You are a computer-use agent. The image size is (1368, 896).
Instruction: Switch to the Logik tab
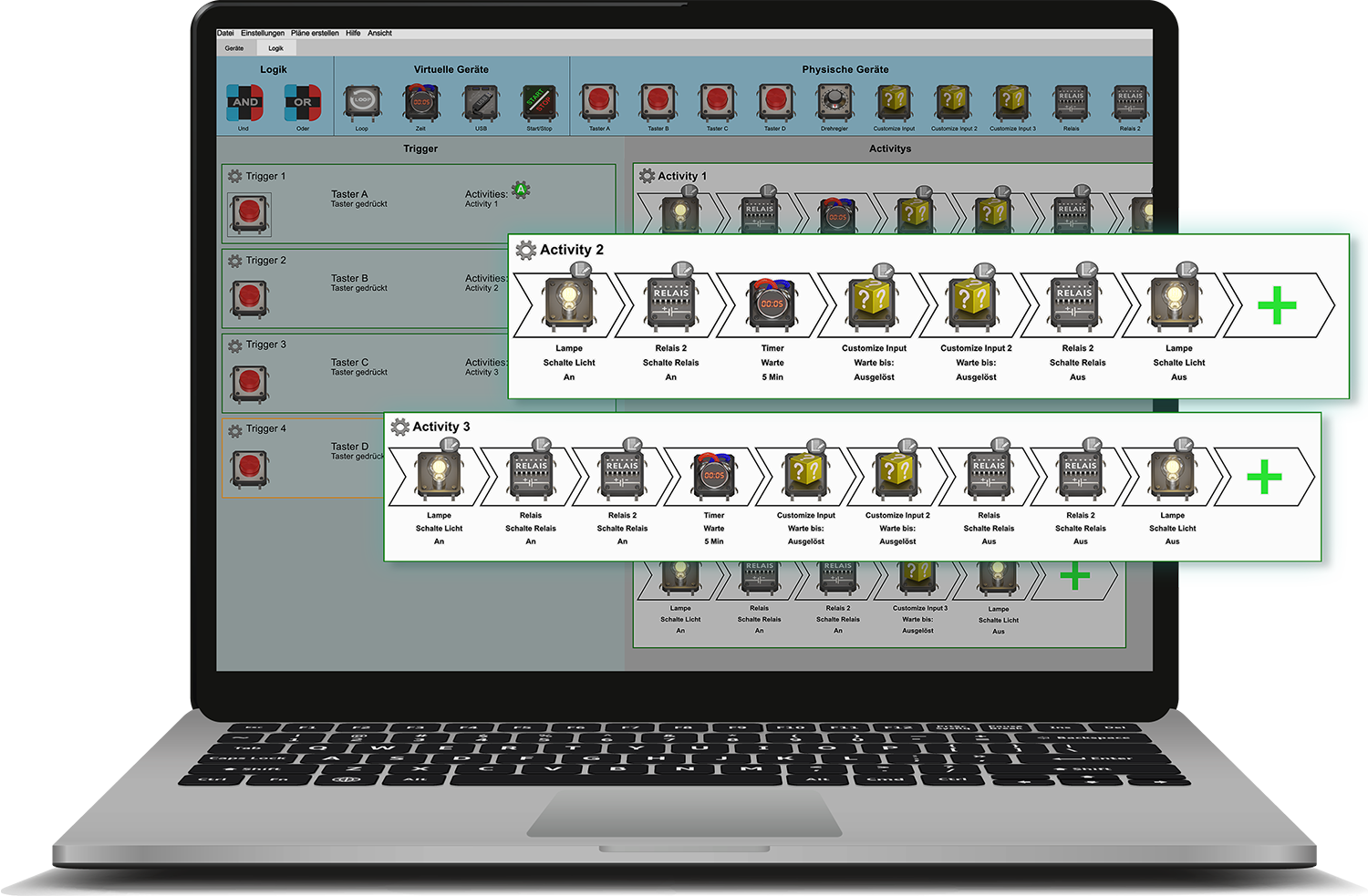pyautogui.click(x=275, y=48)
